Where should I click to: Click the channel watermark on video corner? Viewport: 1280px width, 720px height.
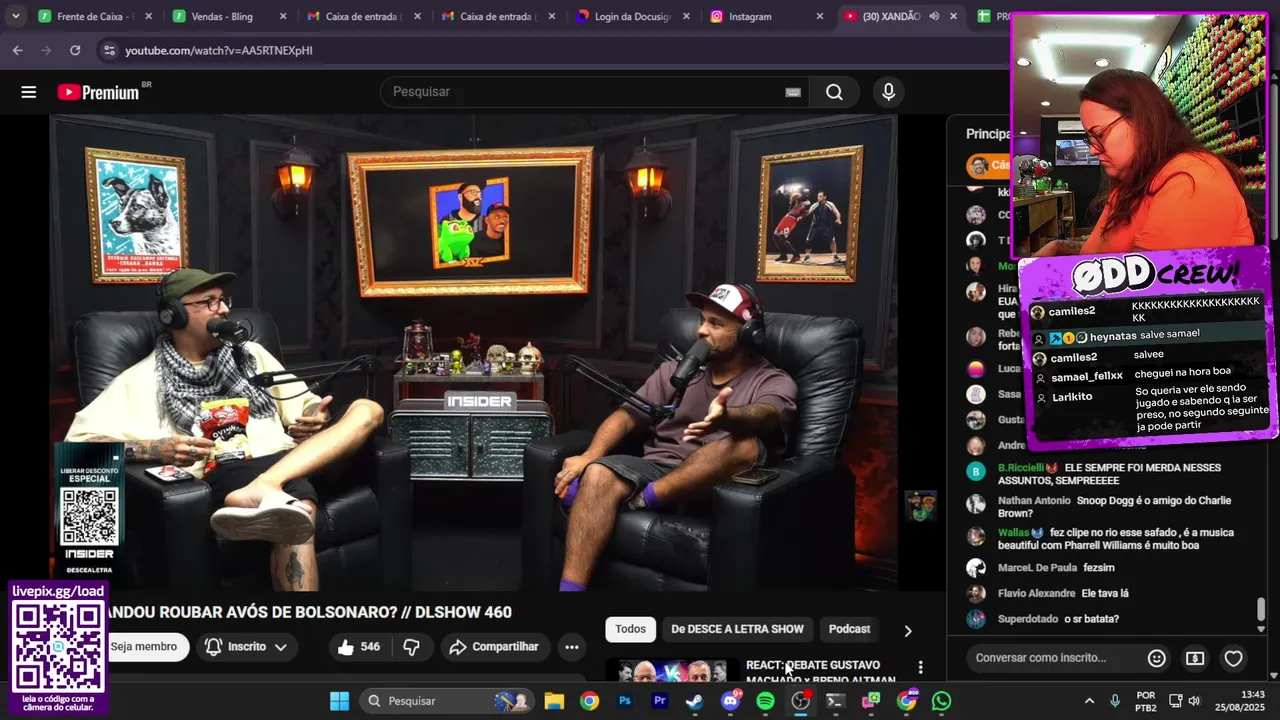pyautogui.click(x=921, y=506)
